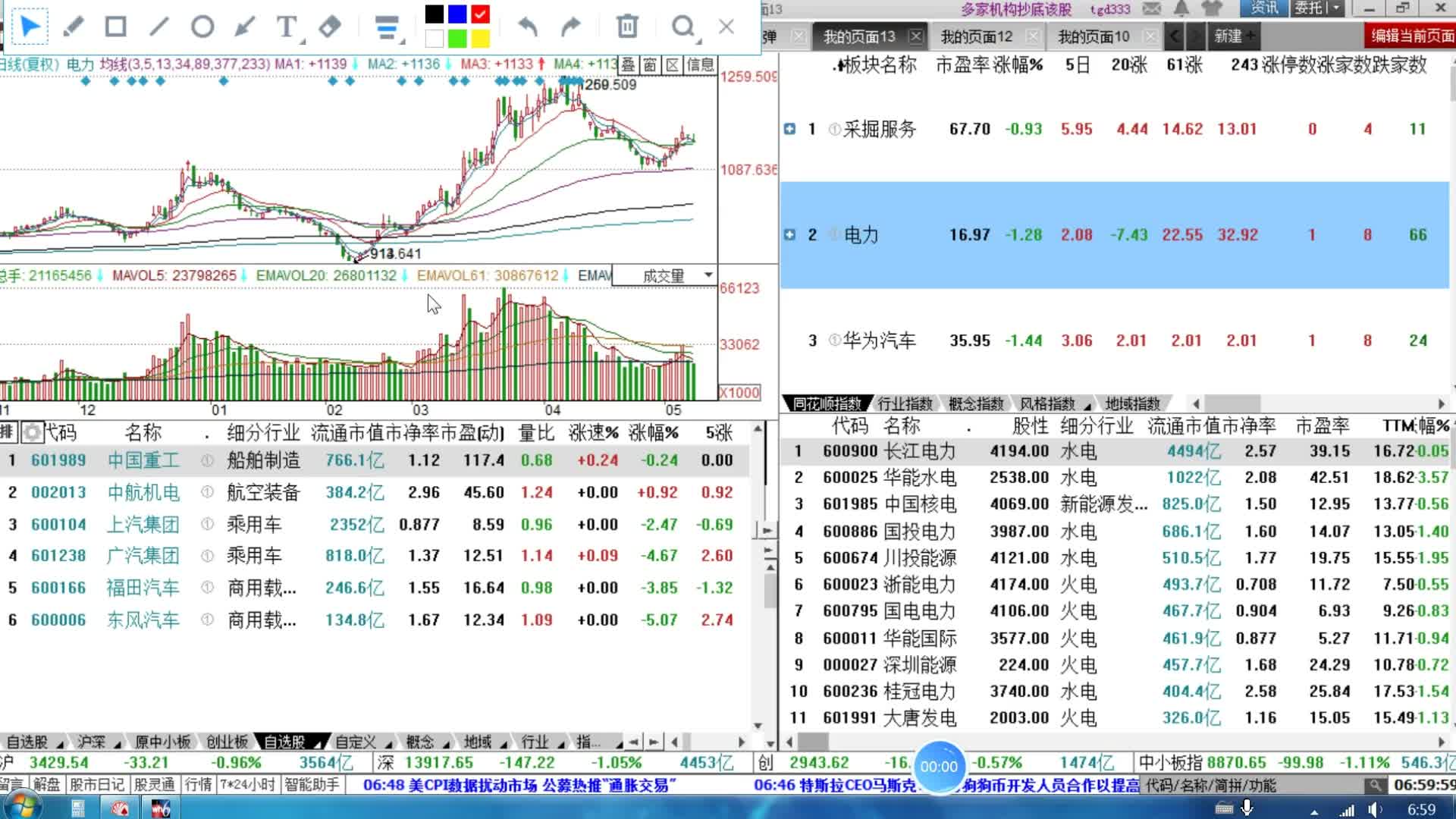The height and width of the screenshot is (819, 1456).
Task: Switch to 我的页面10 tab
Action: coord(1094,36)
